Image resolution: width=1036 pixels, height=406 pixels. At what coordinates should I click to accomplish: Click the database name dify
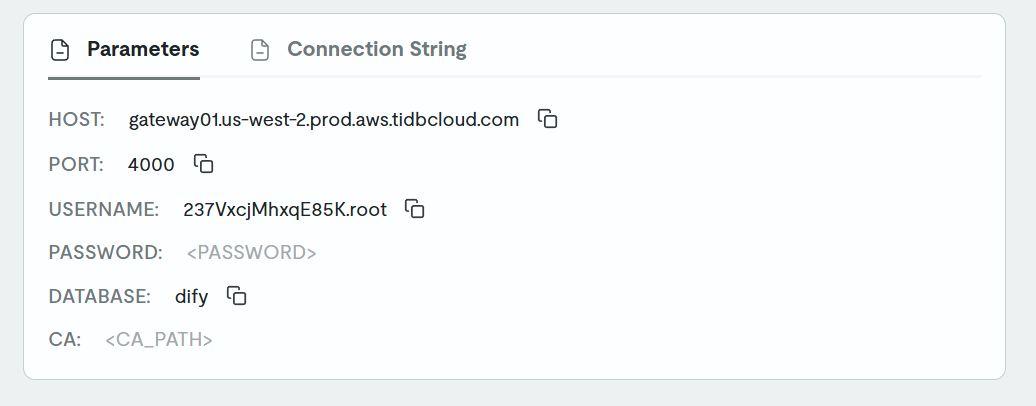click(x=192, y=297)
